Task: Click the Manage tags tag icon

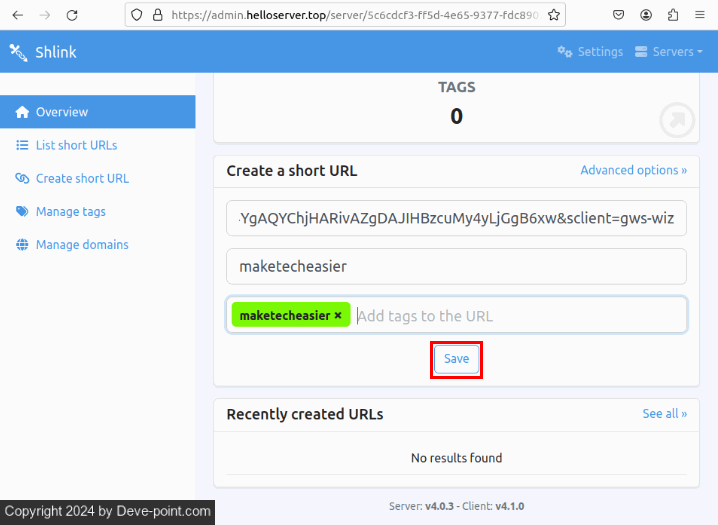Action: pos(22,211)
